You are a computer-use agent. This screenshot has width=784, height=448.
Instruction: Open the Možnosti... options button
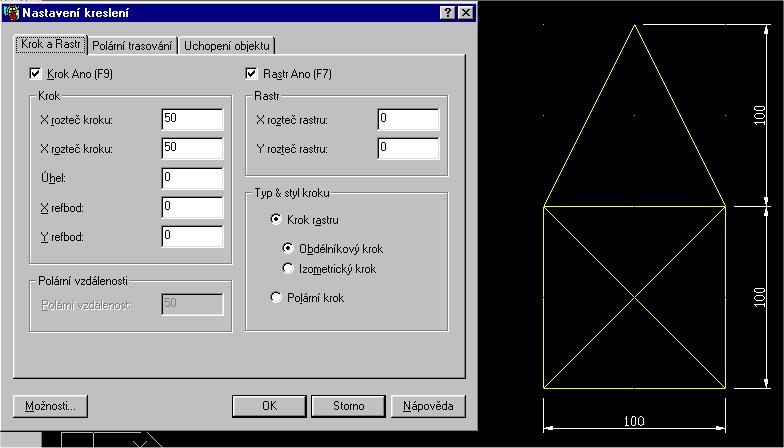50,406
